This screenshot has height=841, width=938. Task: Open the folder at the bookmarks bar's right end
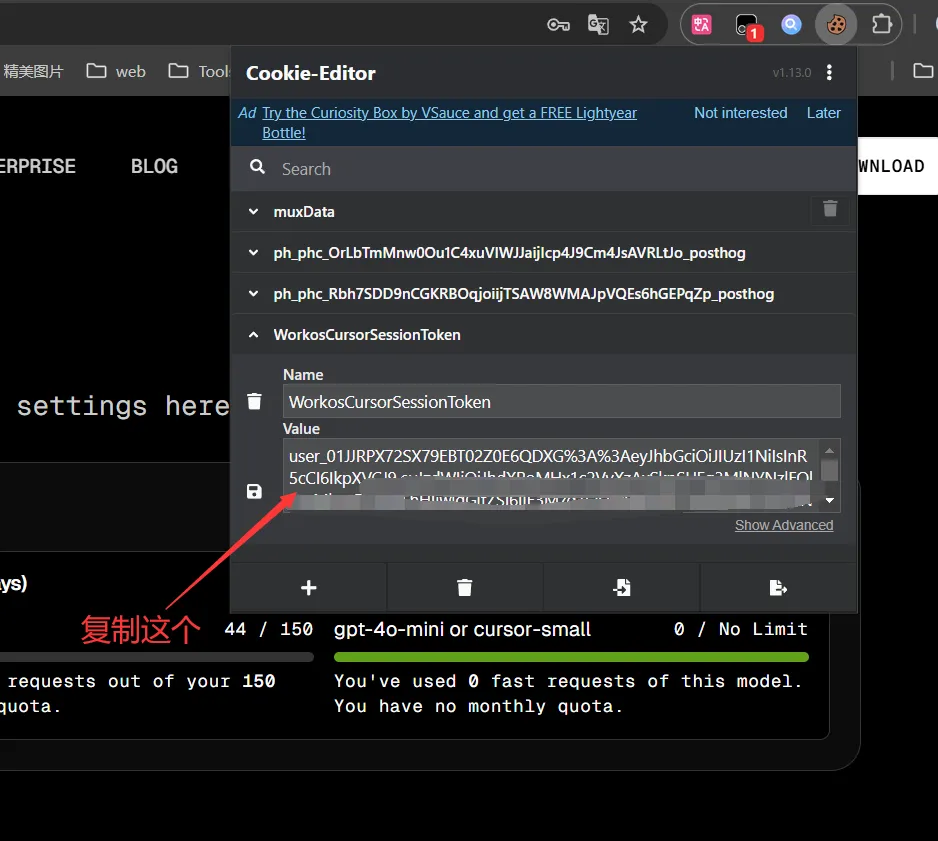(x=923, y=71)
